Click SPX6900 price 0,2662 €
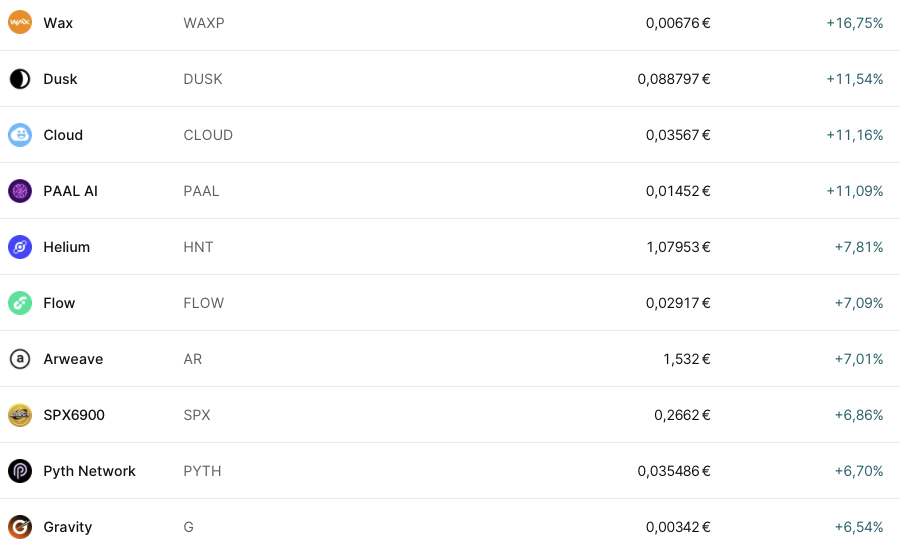 coord(682,415)
